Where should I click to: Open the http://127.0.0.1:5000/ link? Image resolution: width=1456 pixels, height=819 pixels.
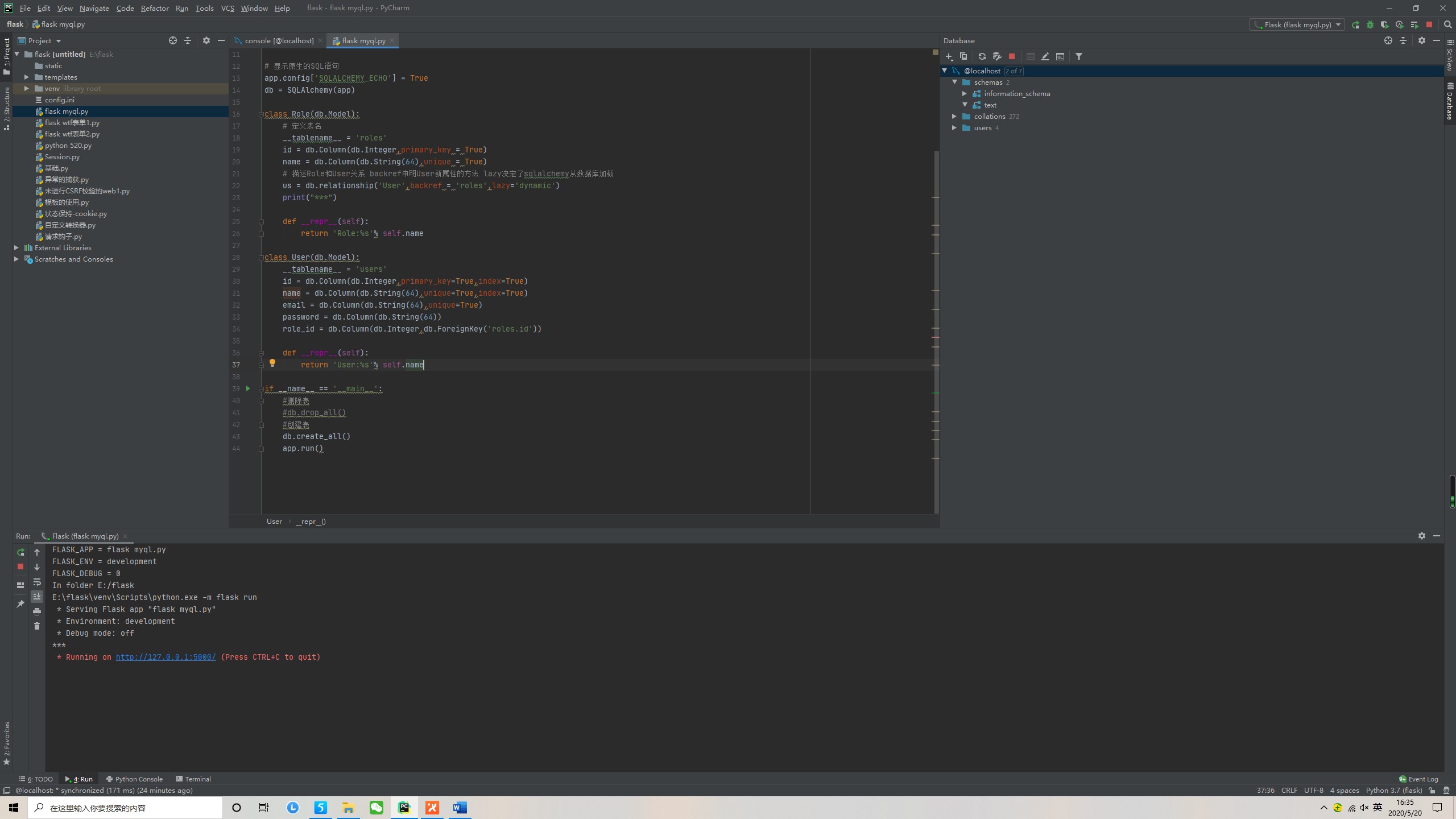point(166,657)
